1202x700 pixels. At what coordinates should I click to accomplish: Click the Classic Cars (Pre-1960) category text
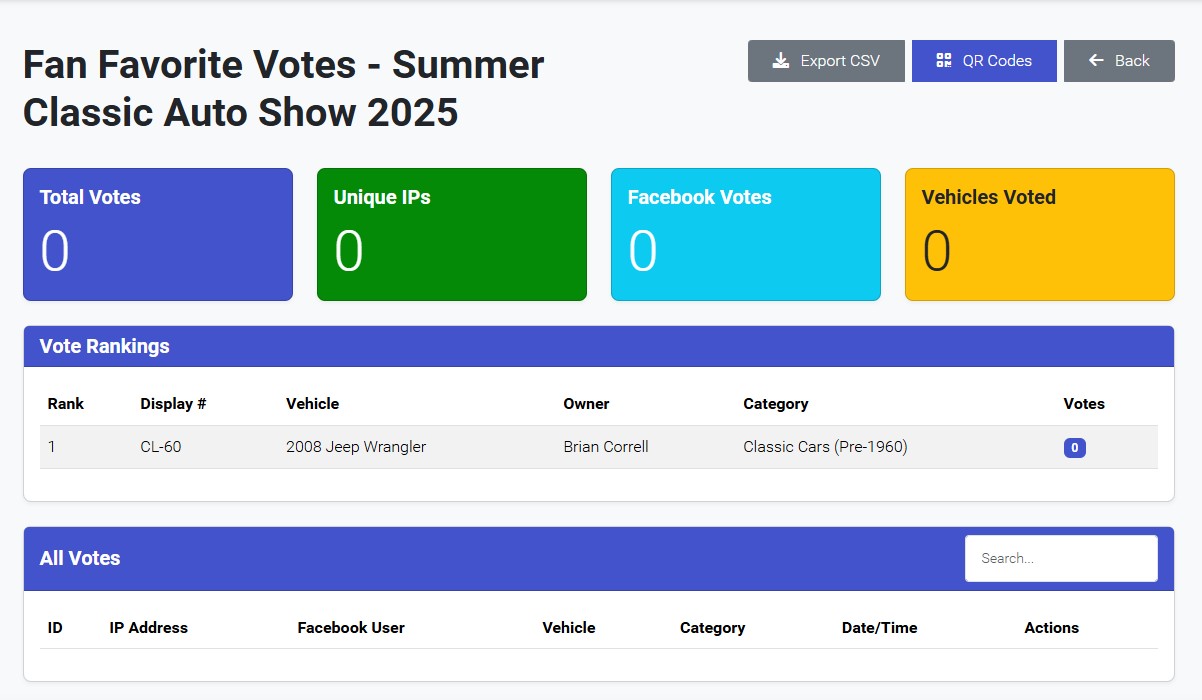click(x=825, y=447)
